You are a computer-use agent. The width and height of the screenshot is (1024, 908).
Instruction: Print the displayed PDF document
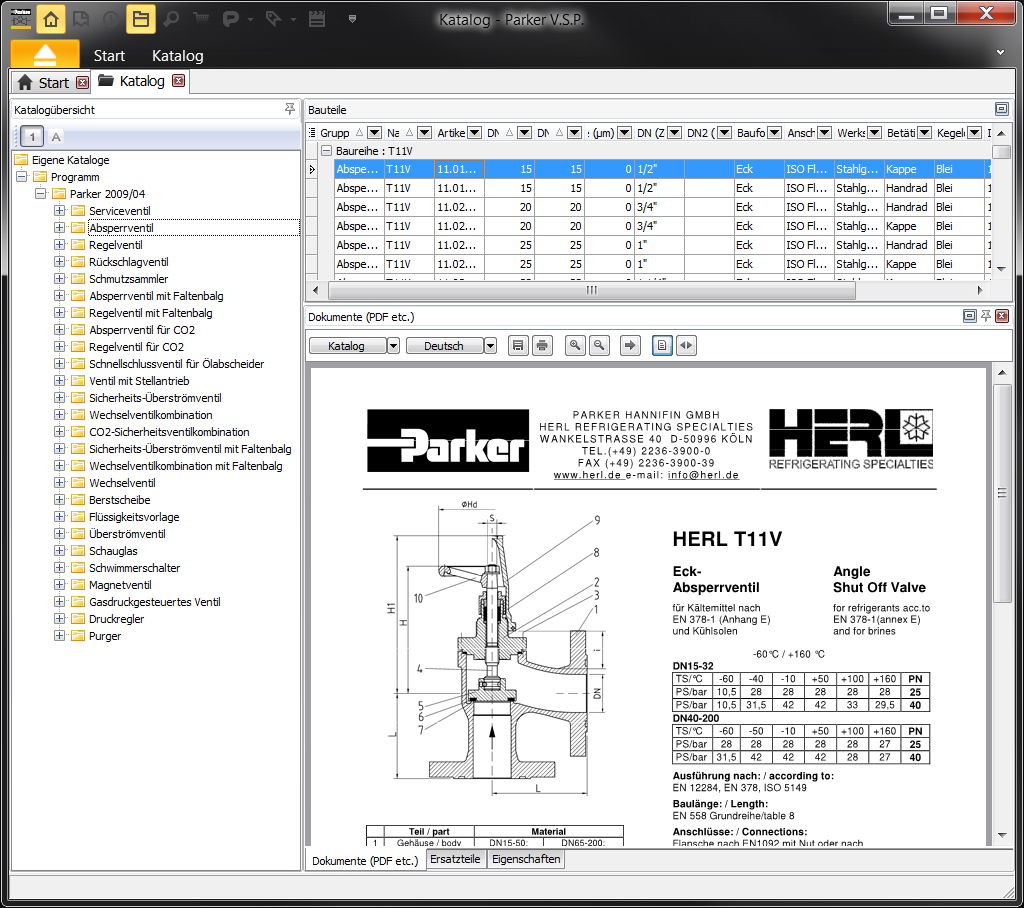(542, 346)
